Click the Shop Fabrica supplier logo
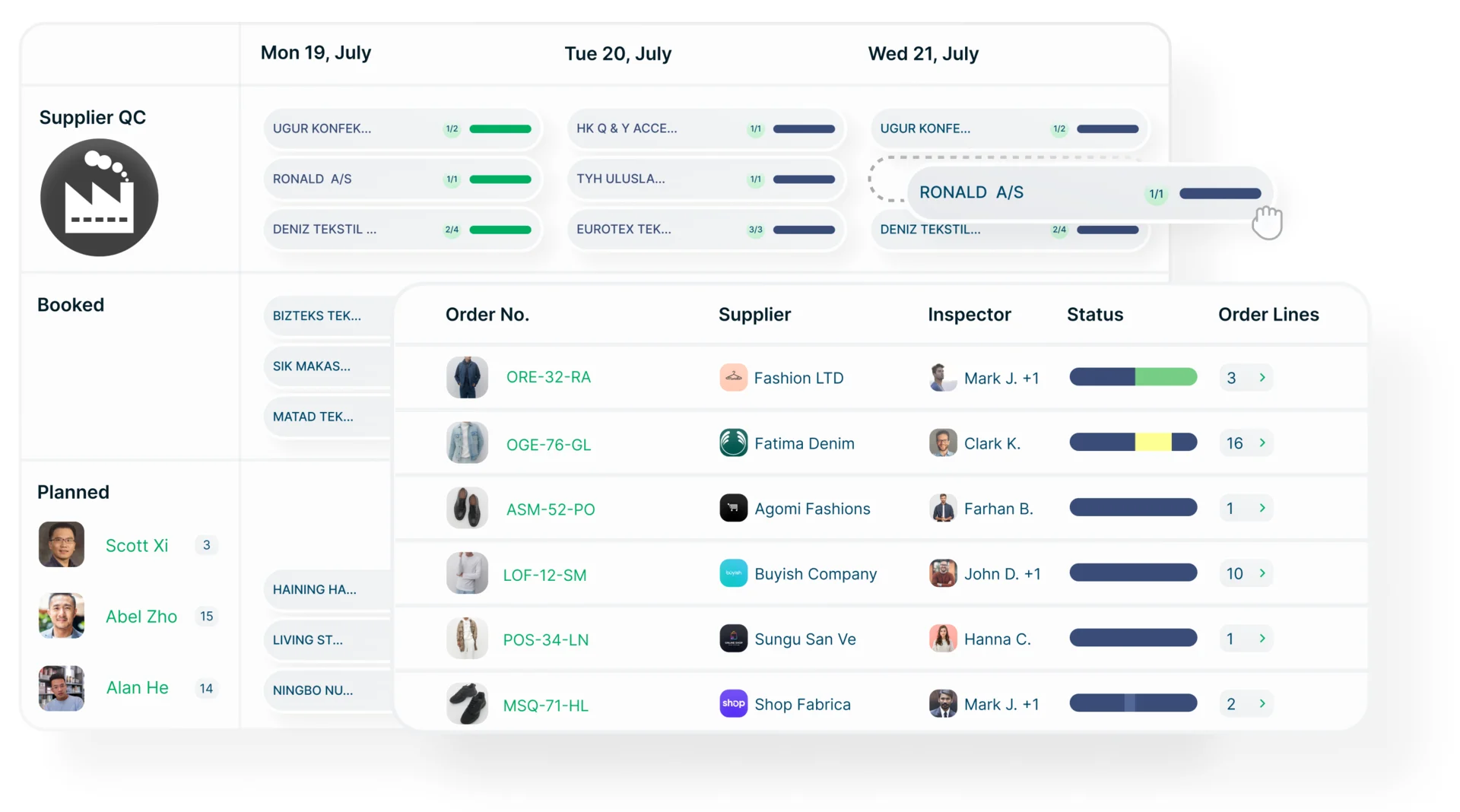The image size is (1460, 812). (733, 703)
